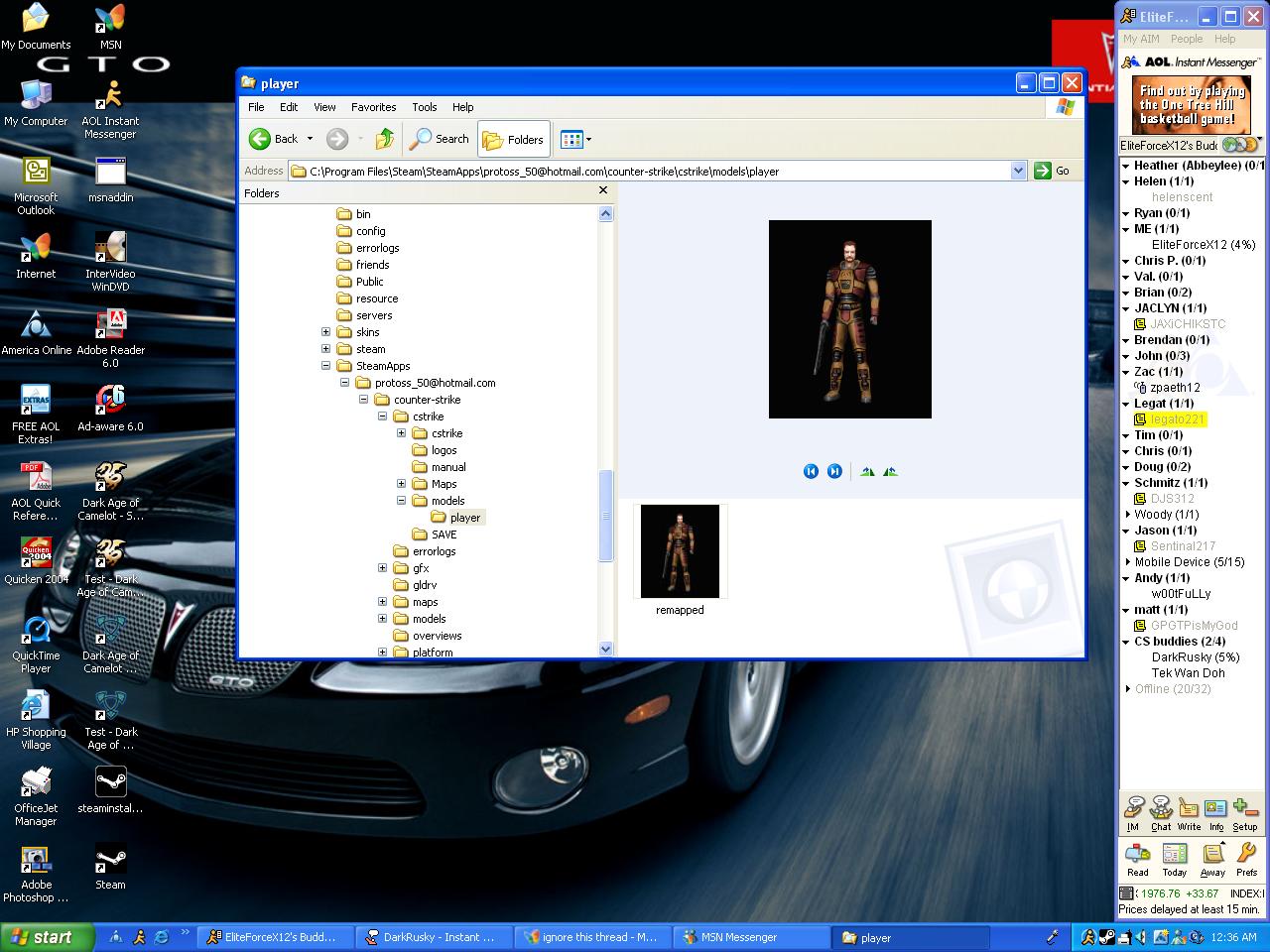
Task: Open the My Documents desktop icon
Action: tap(36, 27)
